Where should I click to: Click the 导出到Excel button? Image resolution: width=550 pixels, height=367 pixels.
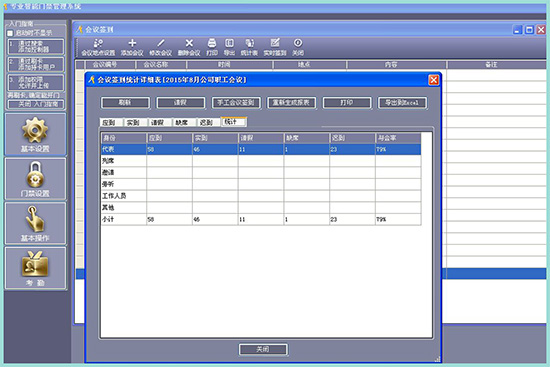(402, 103)
